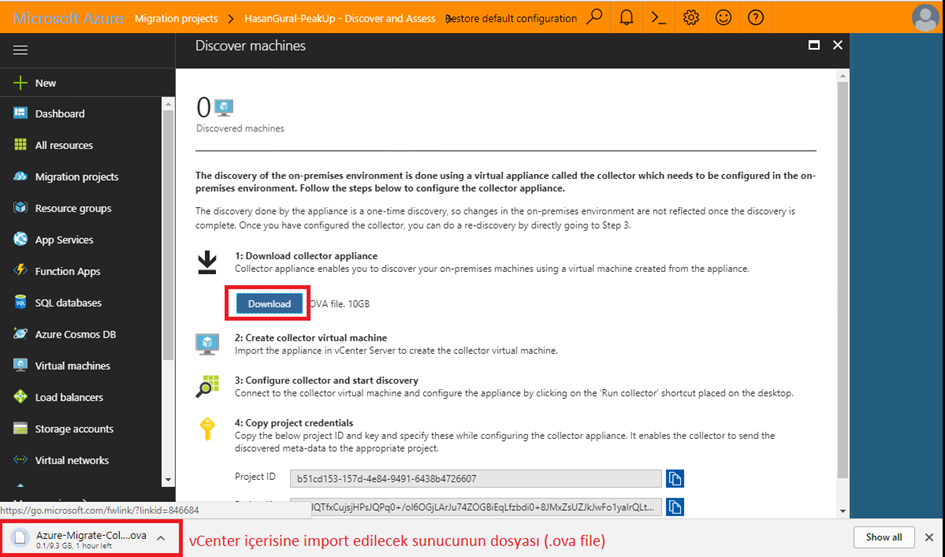The image size is (945, 557).
Task: Copy the Project ID to clipboard
Action: point(675,479)
